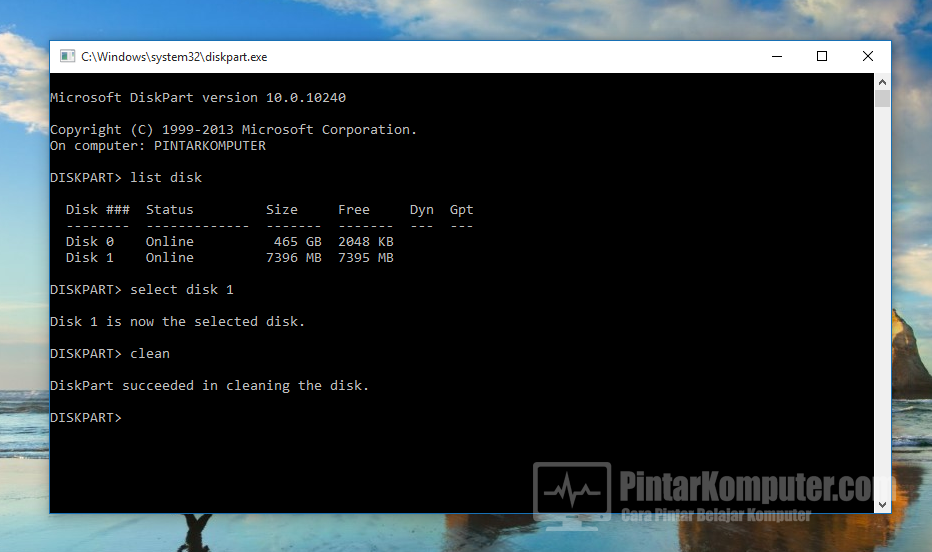Click the 'Free' column header

point(354,210)
